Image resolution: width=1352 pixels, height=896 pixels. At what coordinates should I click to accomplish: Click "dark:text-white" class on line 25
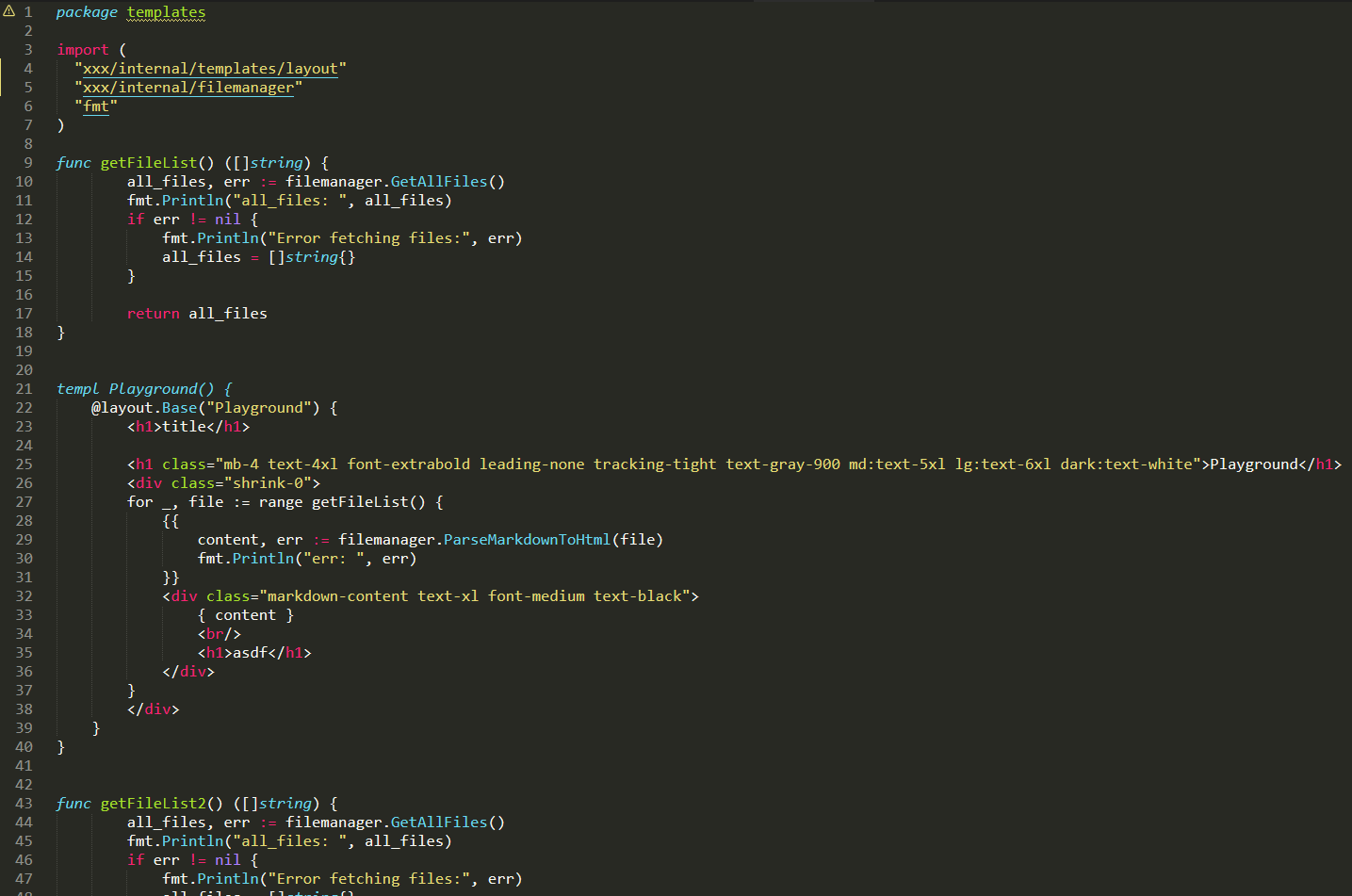coord(1126,464)
